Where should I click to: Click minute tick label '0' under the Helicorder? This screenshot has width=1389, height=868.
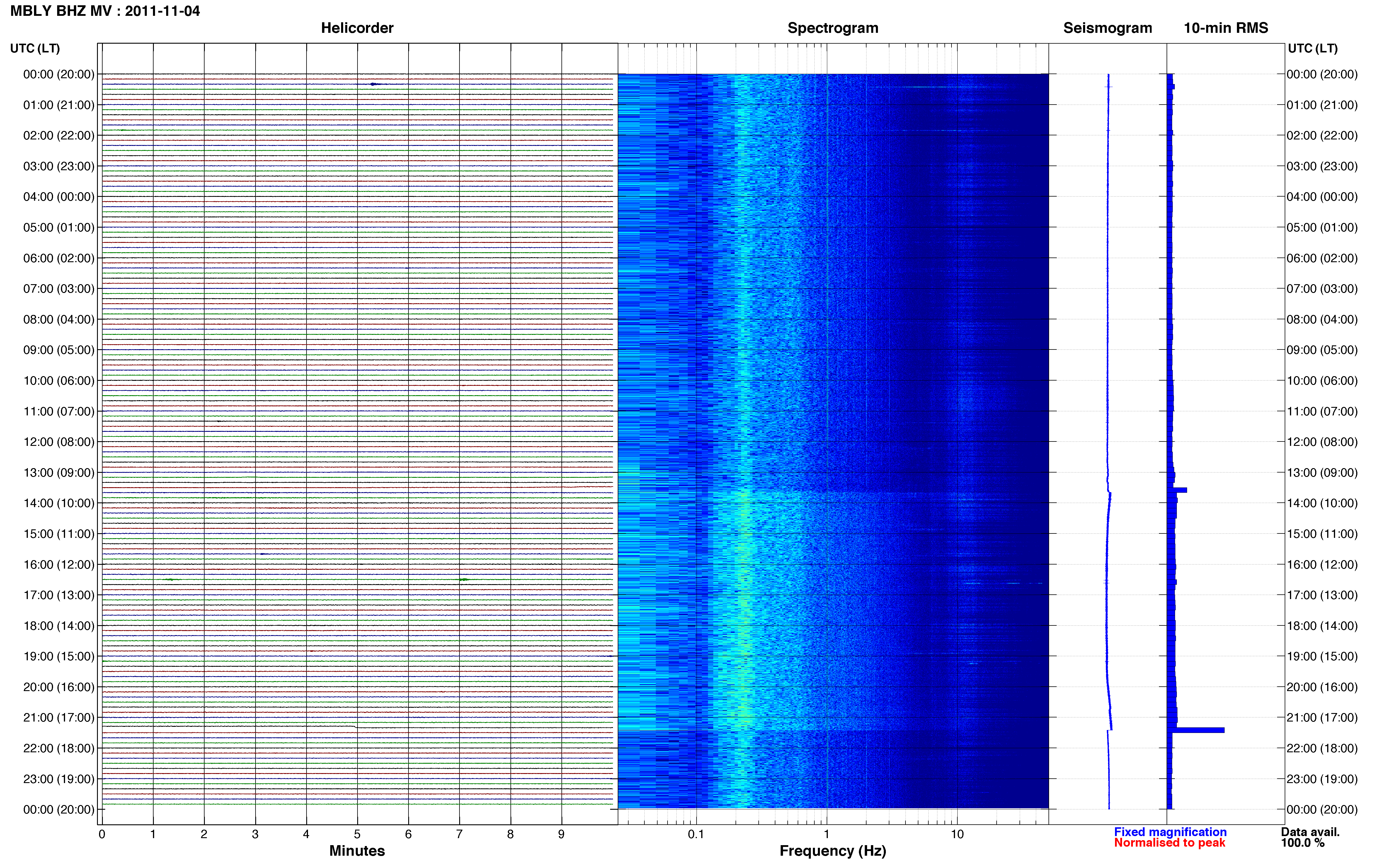tap(102, 834)
